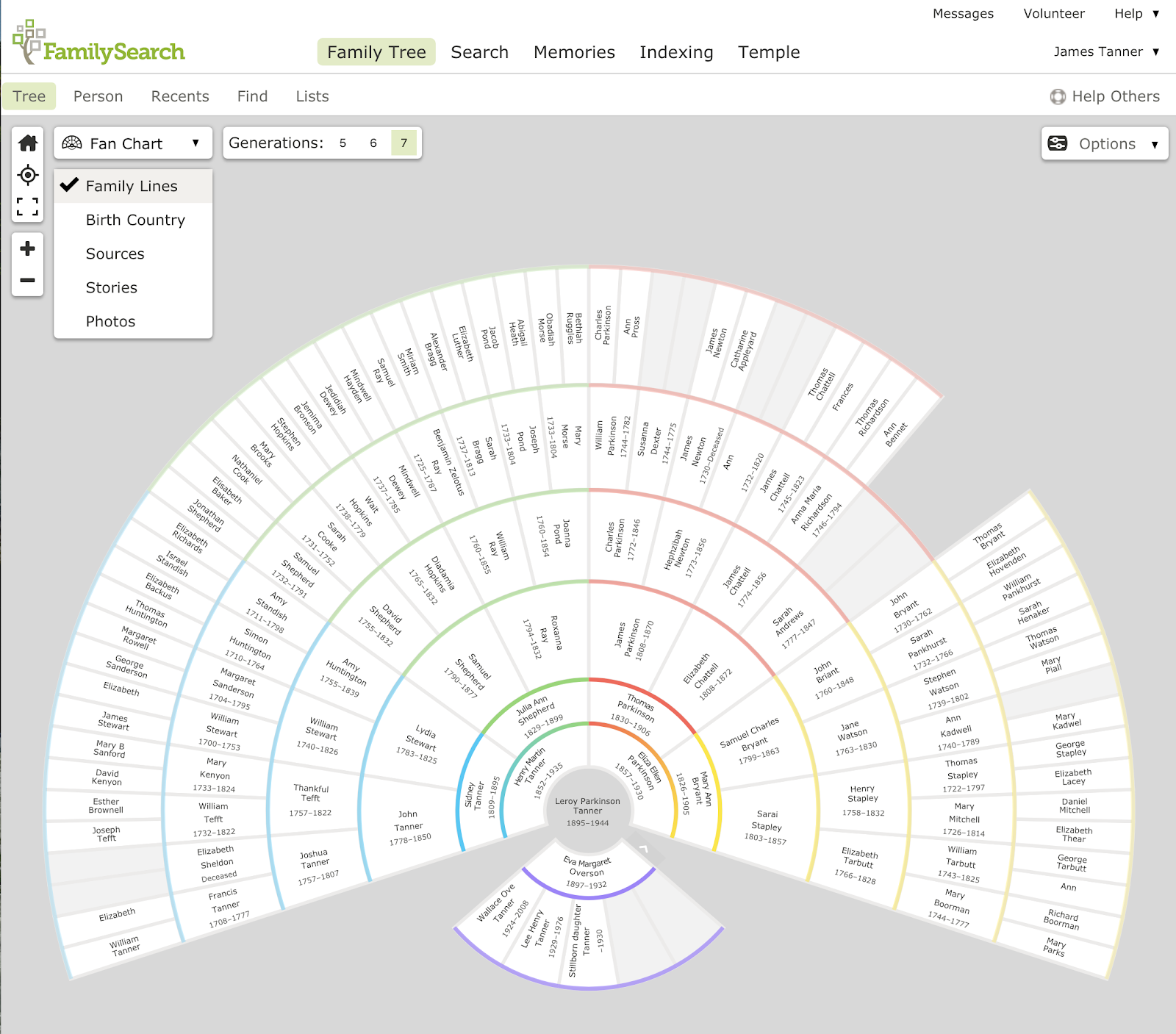Open the Messages page
1176x1034 pixels.
pos(963,13)
